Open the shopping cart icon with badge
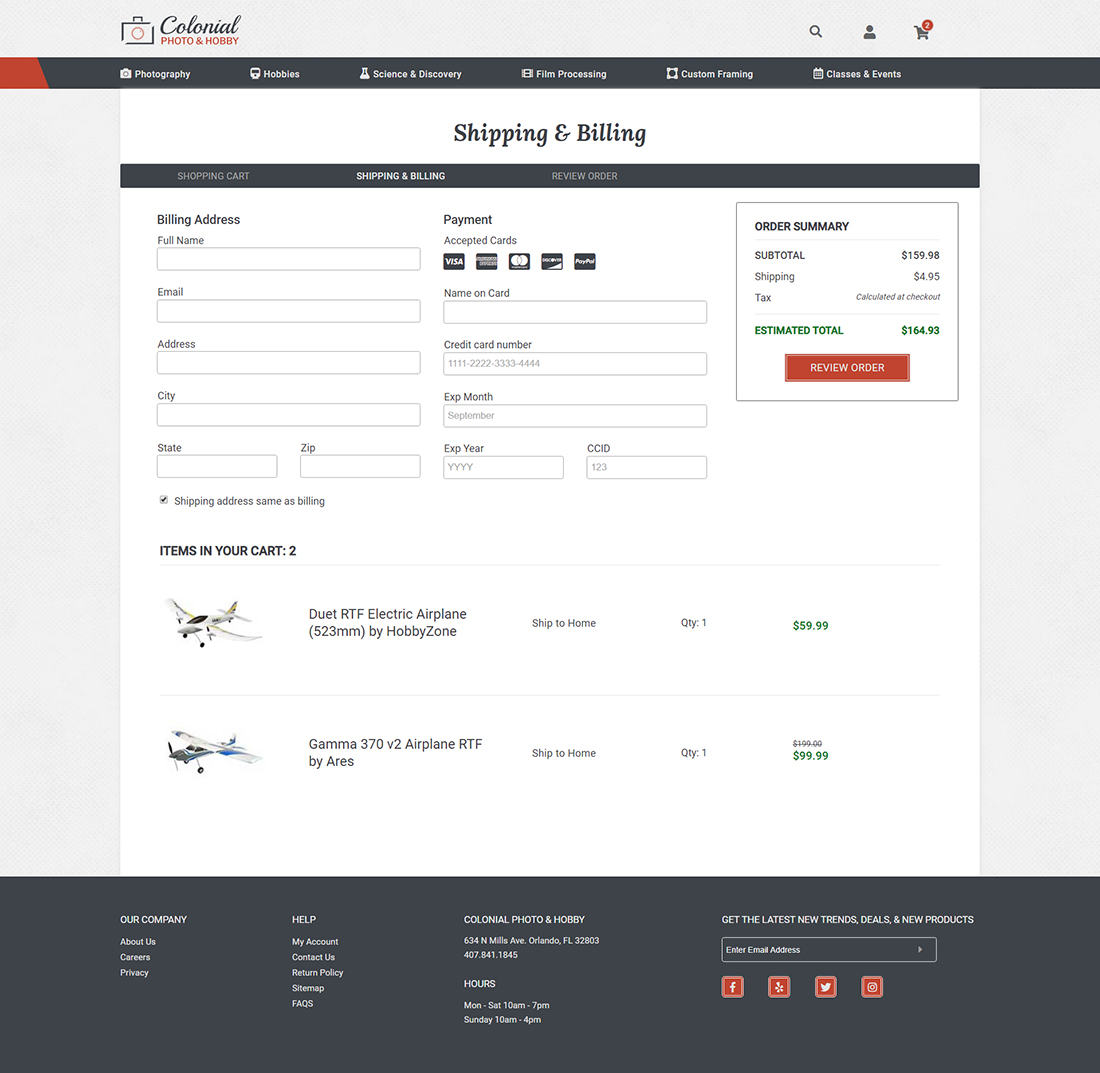The image size is (1100, 1073). pyautogui.click(x=921, y=33)
